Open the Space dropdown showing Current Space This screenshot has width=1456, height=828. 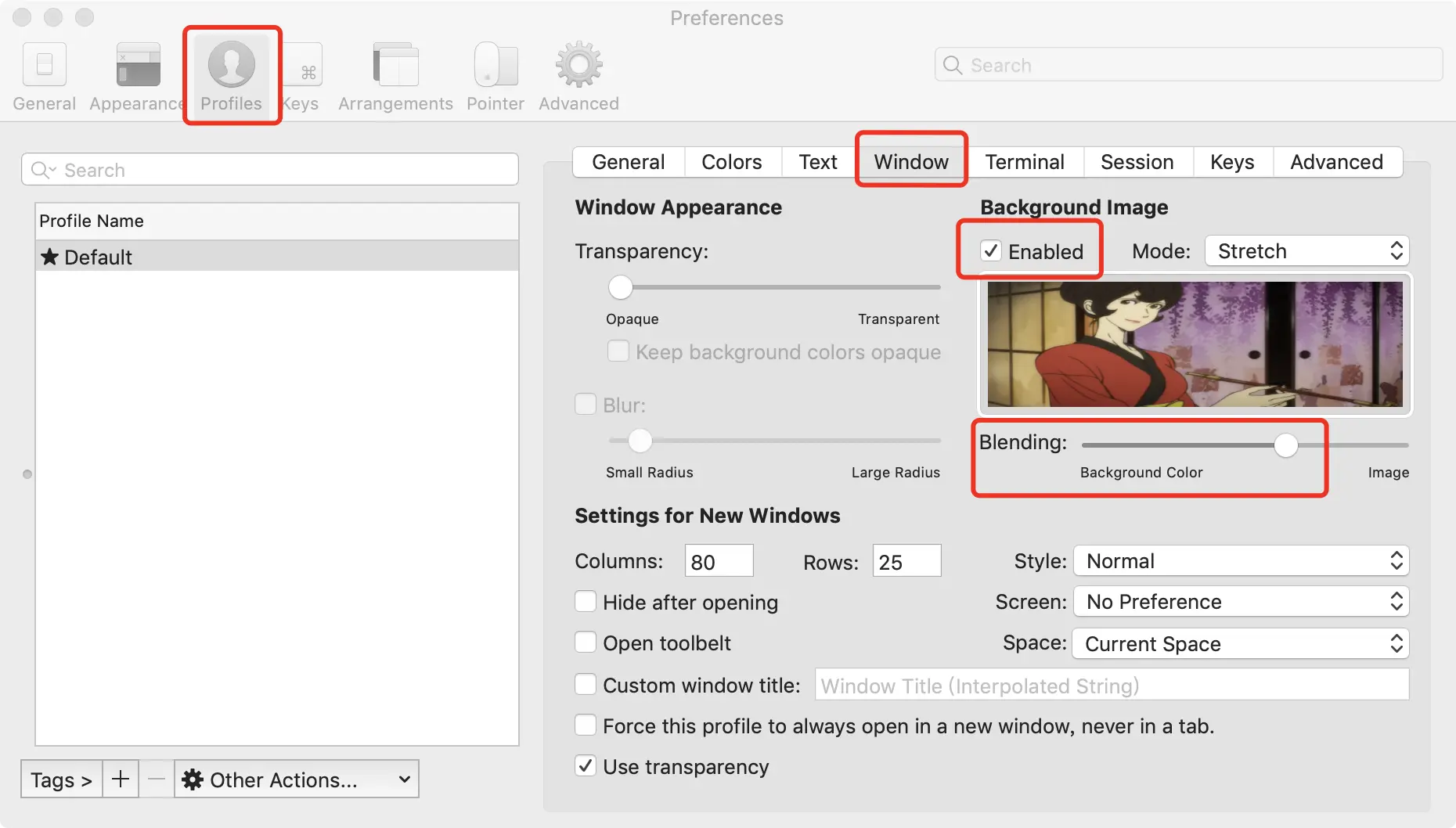point(1241,643)
